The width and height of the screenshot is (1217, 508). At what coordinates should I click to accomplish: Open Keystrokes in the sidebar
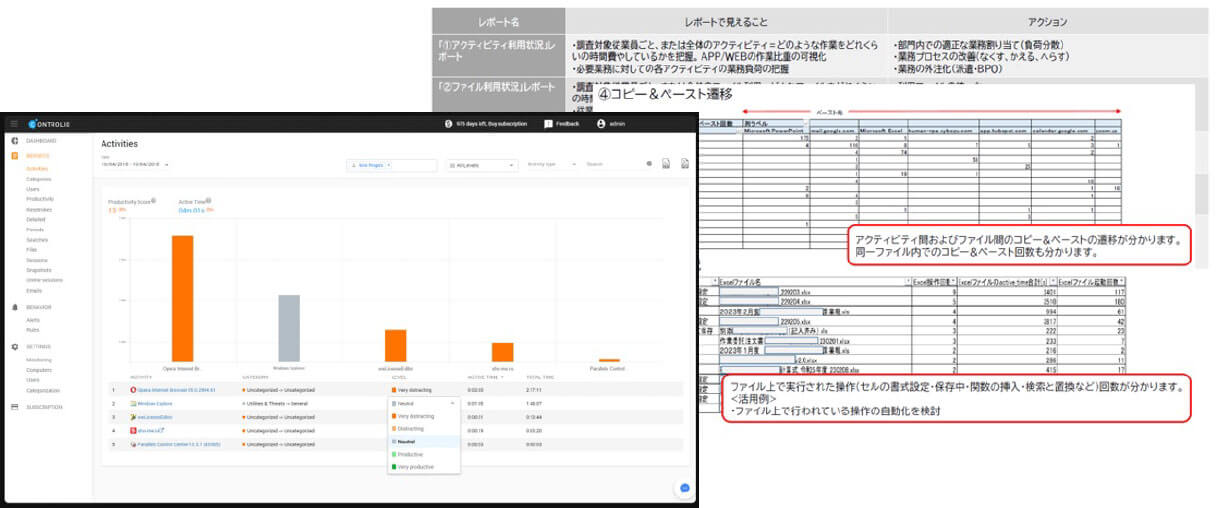39,209
